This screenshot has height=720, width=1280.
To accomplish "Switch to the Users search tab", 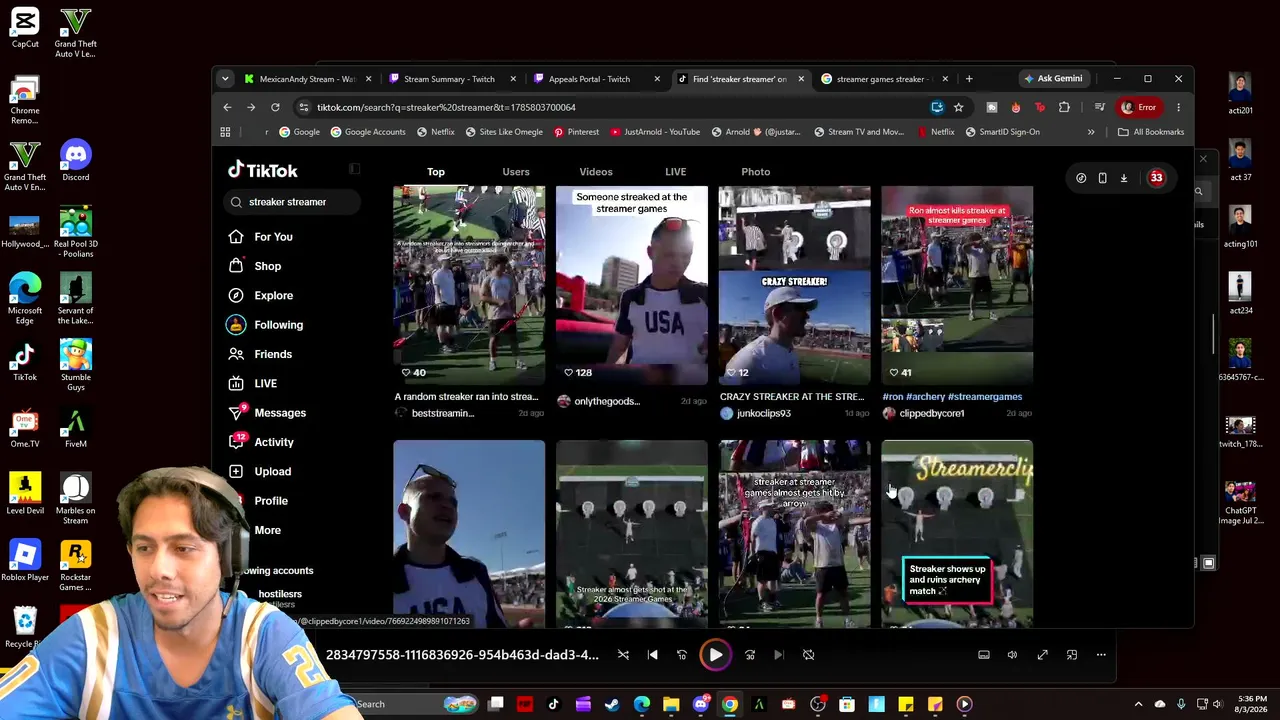I will point(516,172).
